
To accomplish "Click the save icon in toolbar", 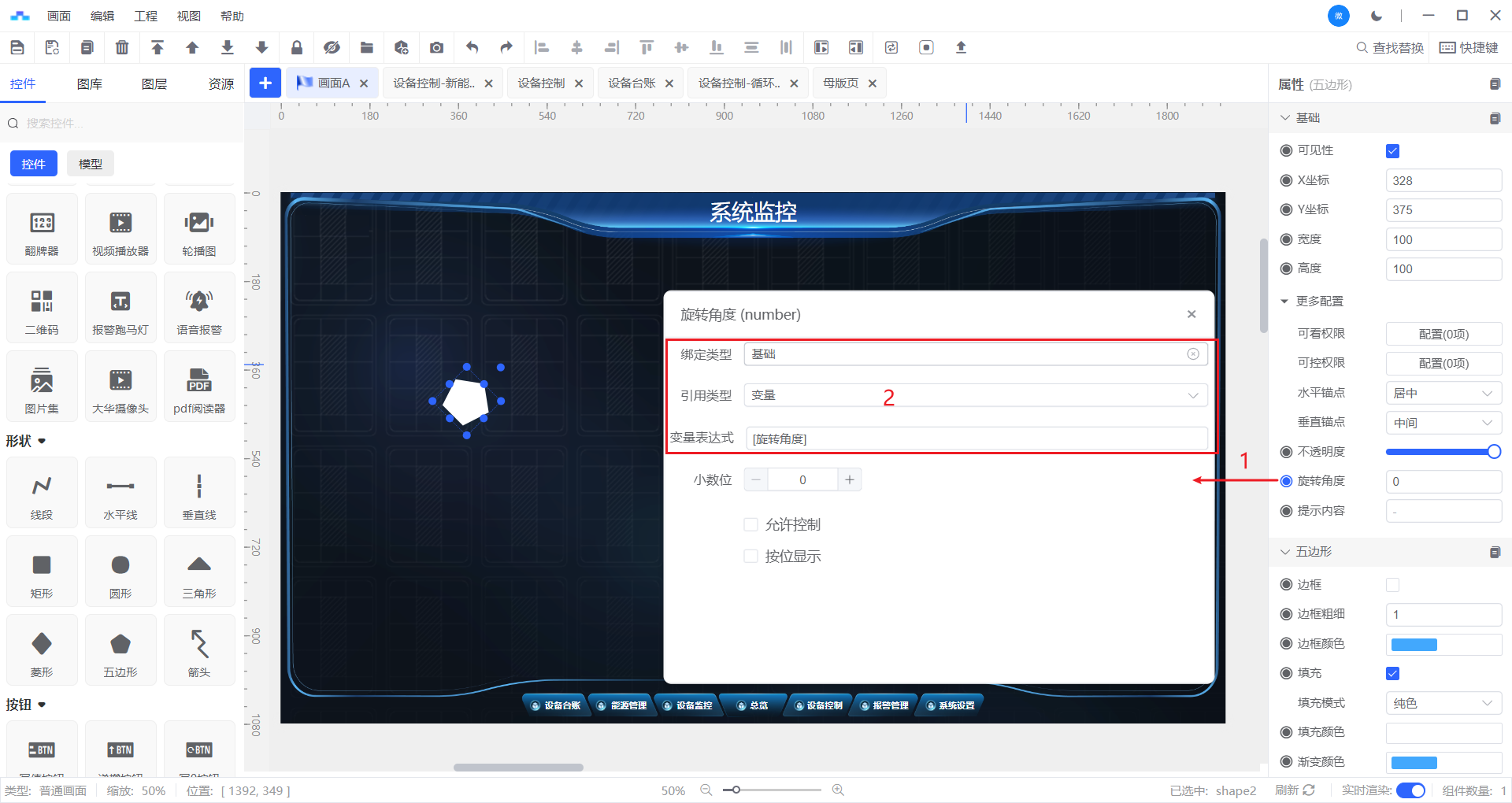I will pos(17,47).
